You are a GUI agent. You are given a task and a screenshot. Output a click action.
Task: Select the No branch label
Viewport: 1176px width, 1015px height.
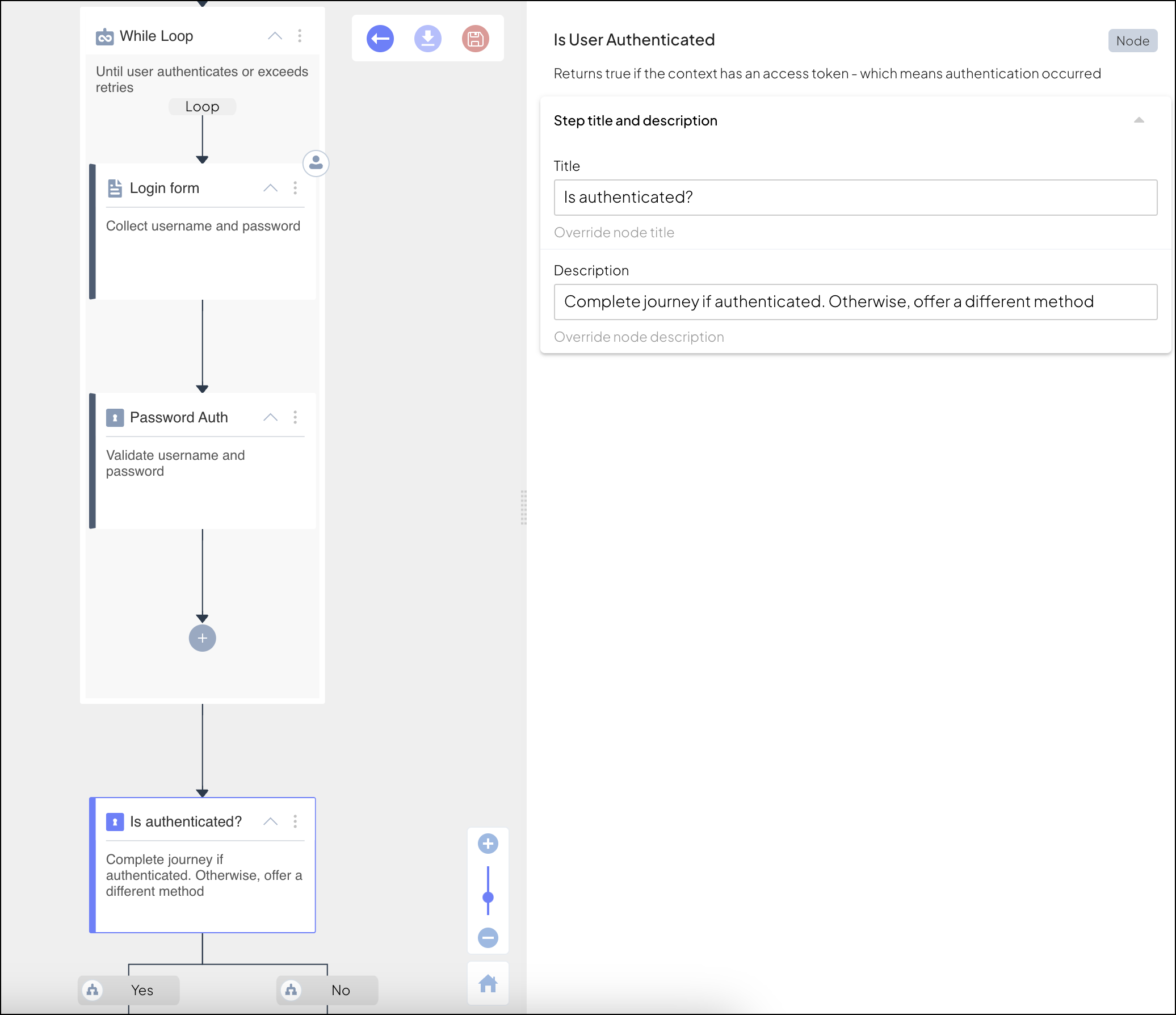click(x=341, y=990)
